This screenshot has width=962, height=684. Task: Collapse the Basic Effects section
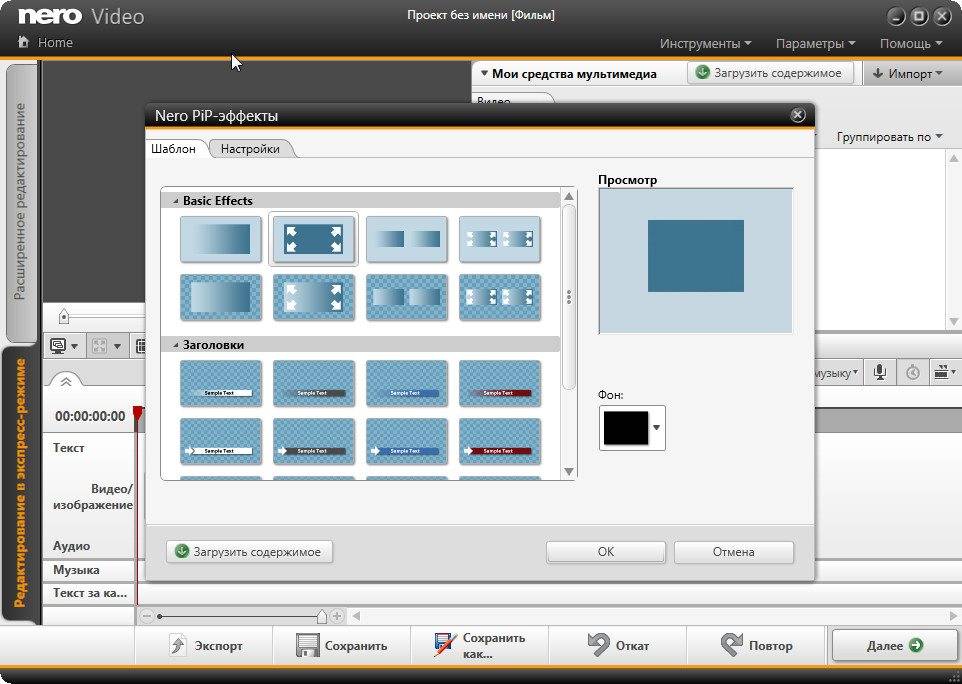point(175,201)
